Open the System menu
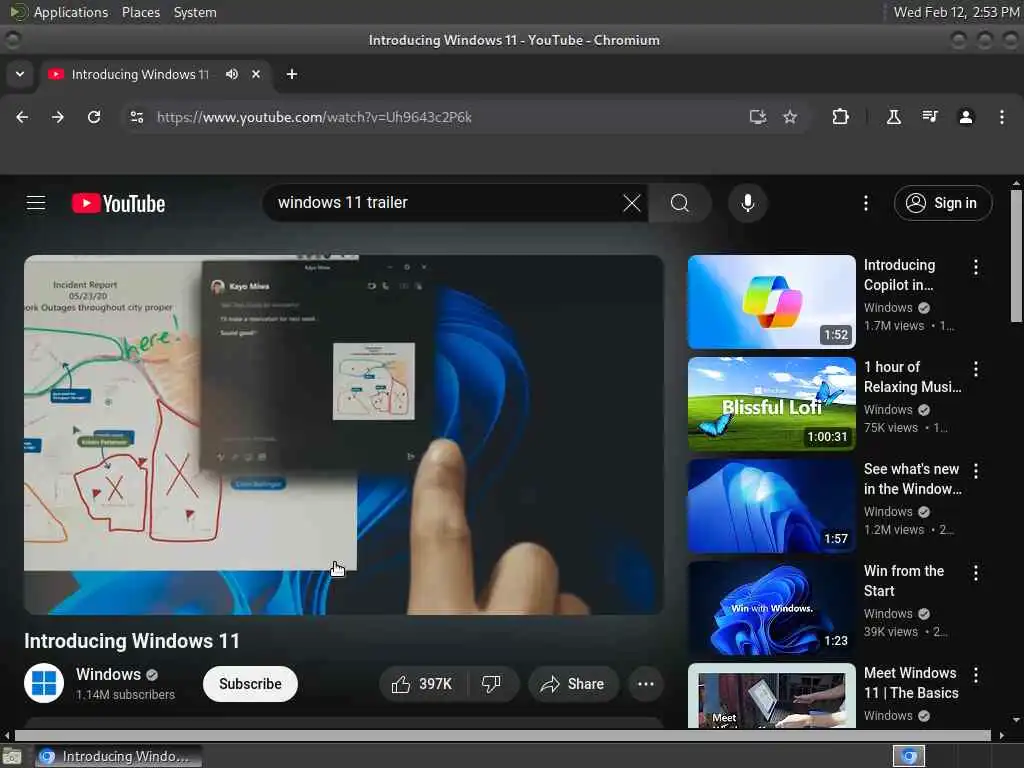The width and height of the screenshot is (1024, 768). [195, 12]
